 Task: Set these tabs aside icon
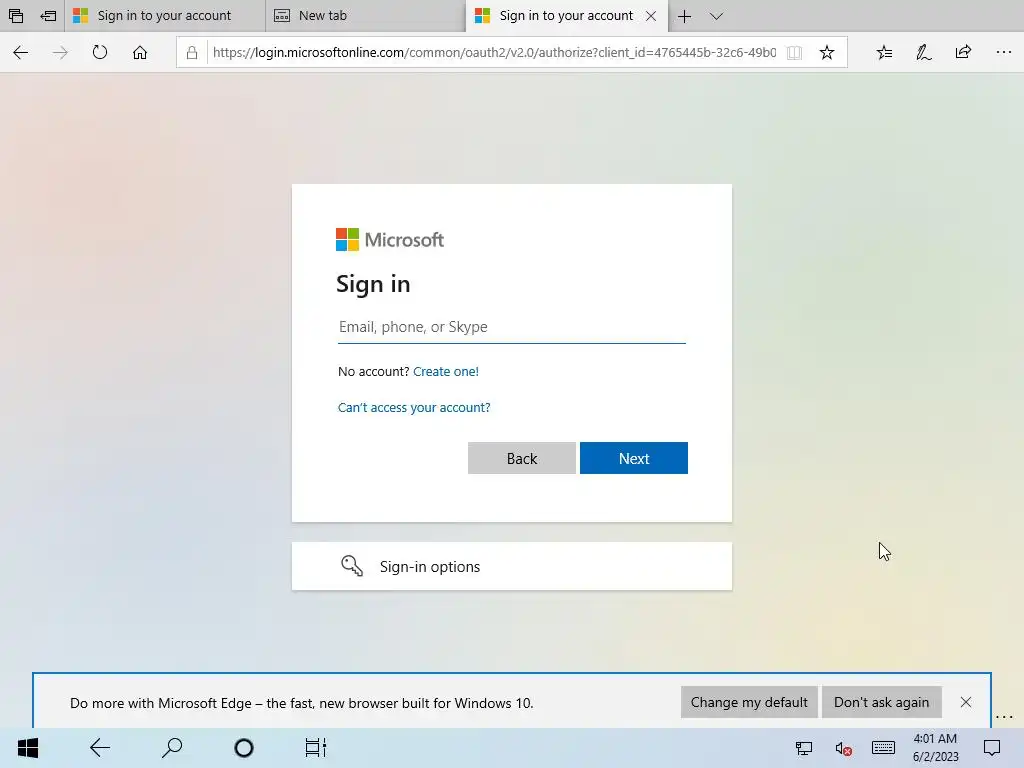point(48,16)
